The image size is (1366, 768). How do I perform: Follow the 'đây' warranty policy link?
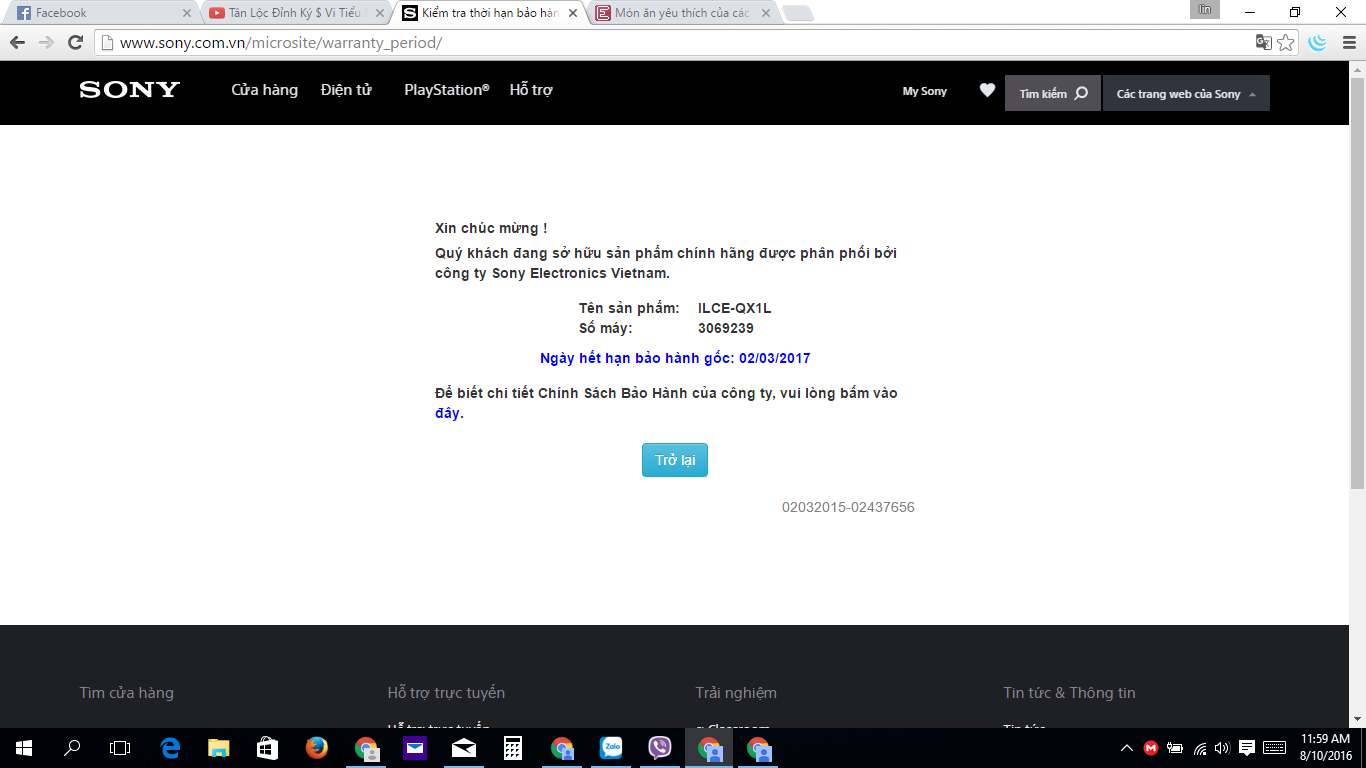pos(447,413)
